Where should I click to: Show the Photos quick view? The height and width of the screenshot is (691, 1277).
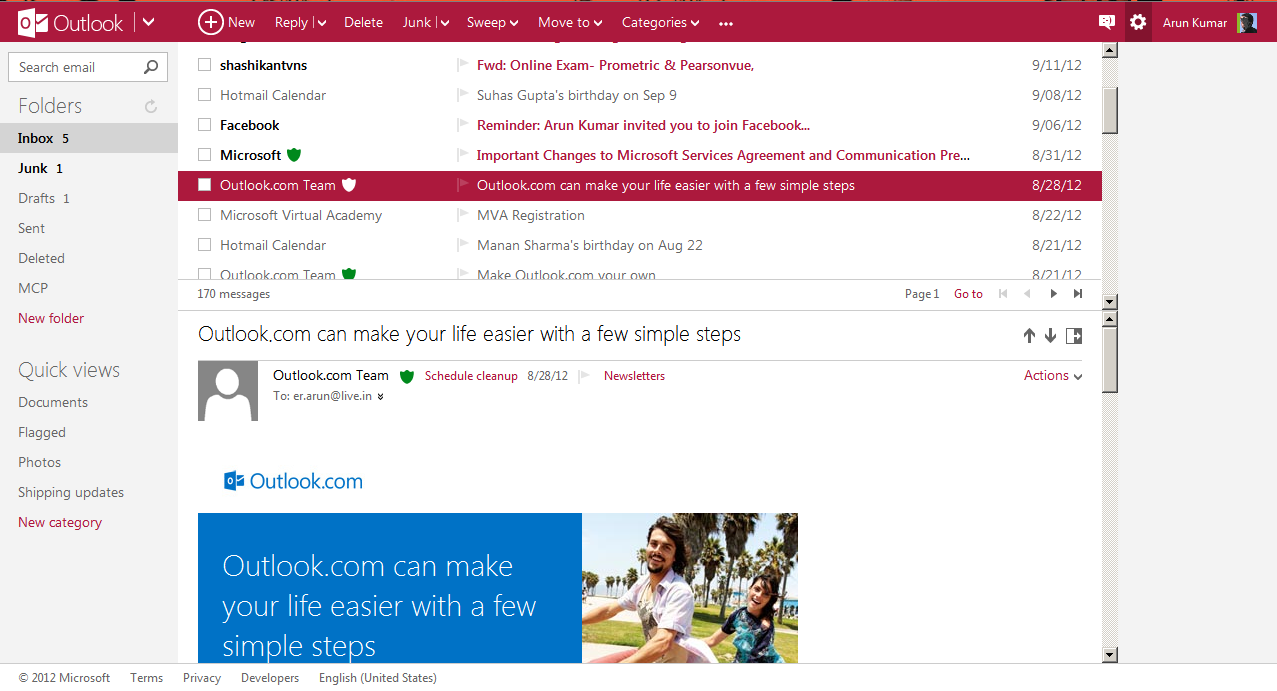click(x=40, y=462)
